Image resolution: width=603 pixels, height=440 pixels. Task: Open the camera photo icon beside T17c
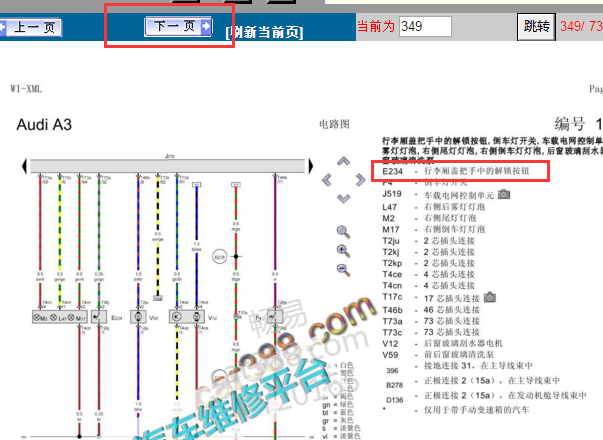[x=490, y=297]
